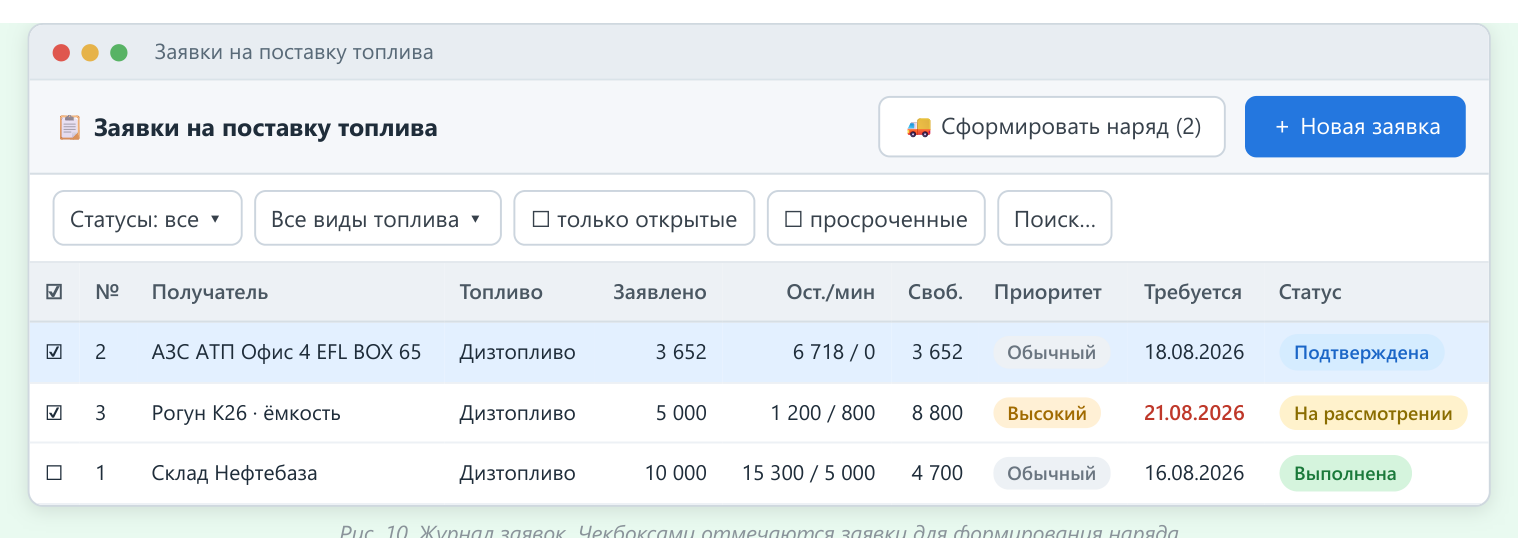Sort by the Требуется column header
Screen dimensions: 1518x538
click(1193, 292)
